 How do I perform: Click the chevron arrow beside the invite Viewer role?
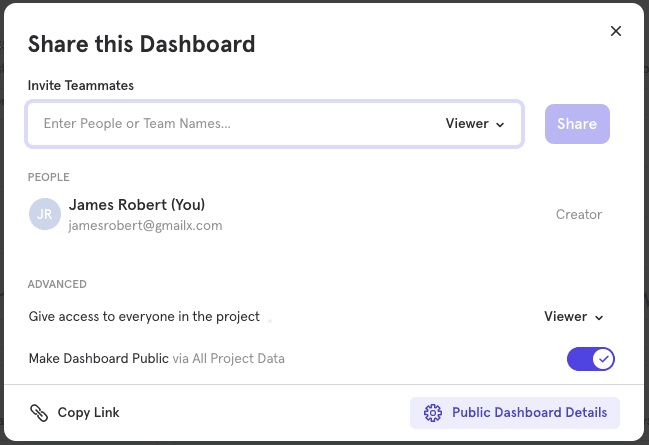point(500,125)
